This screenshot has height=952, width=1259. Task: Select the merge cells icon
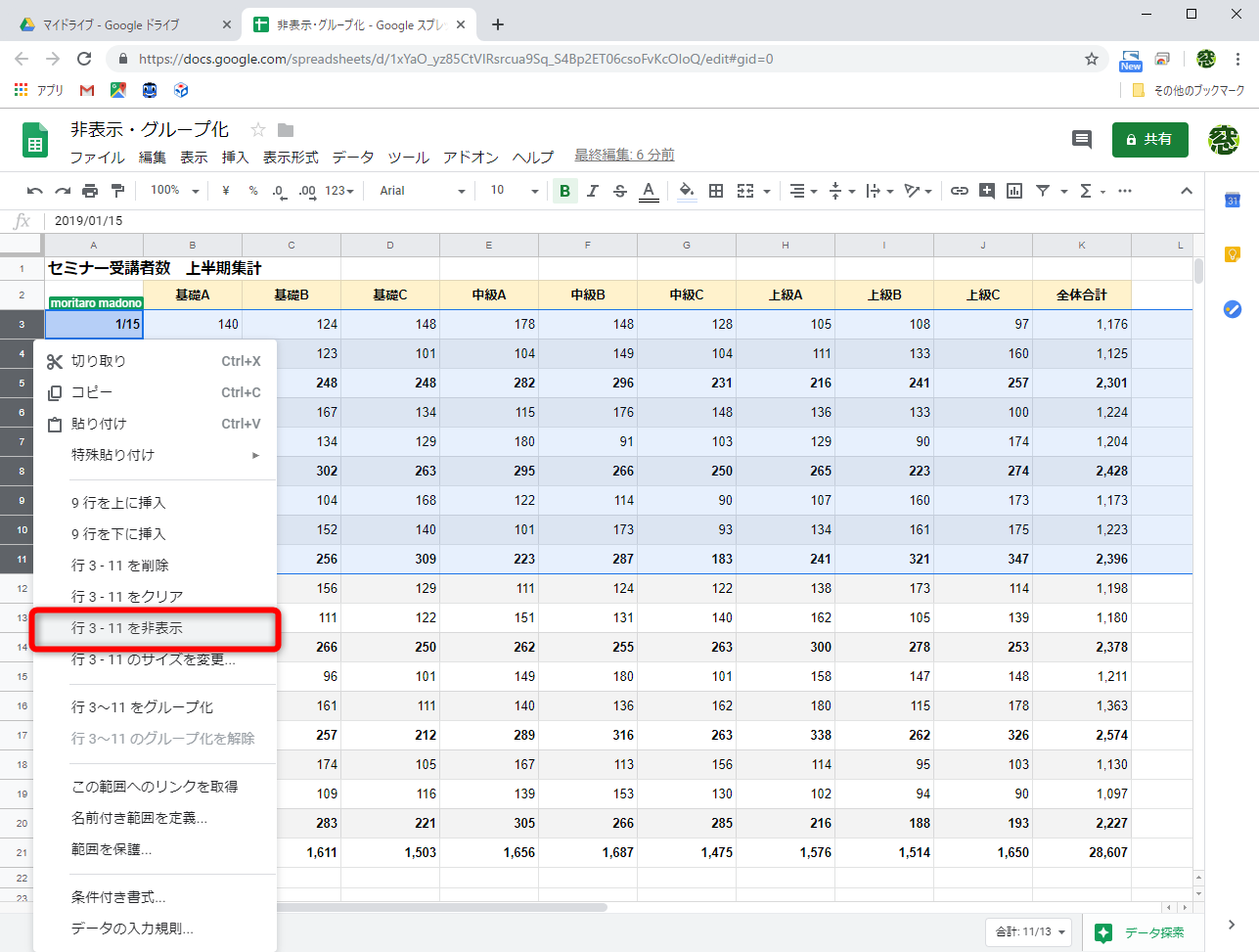pos(745,191)
